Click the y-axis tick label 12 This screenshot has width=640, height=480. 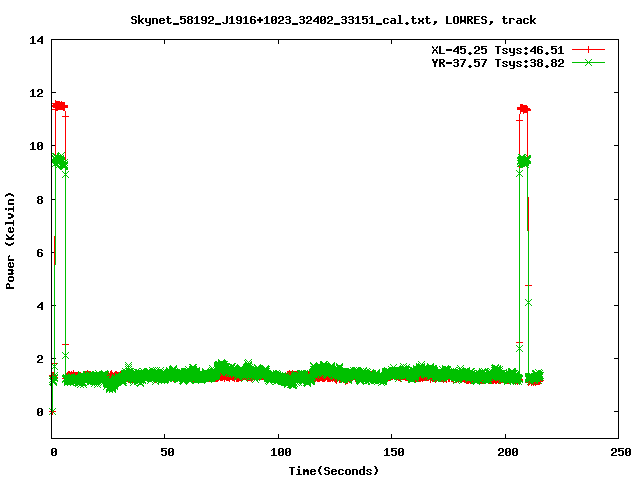[36, 93]
